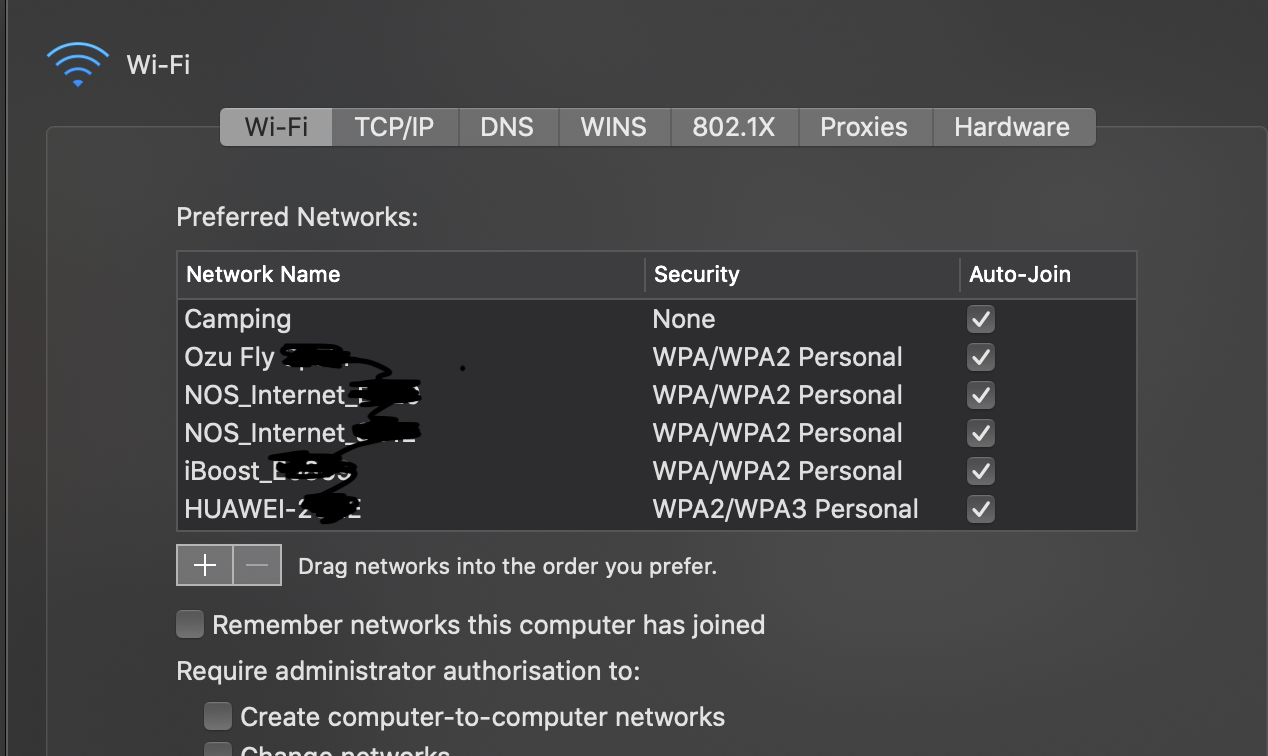Switch to the Hardware tab
Screen dimensions: 1268x756
[x=1012, y=127]
